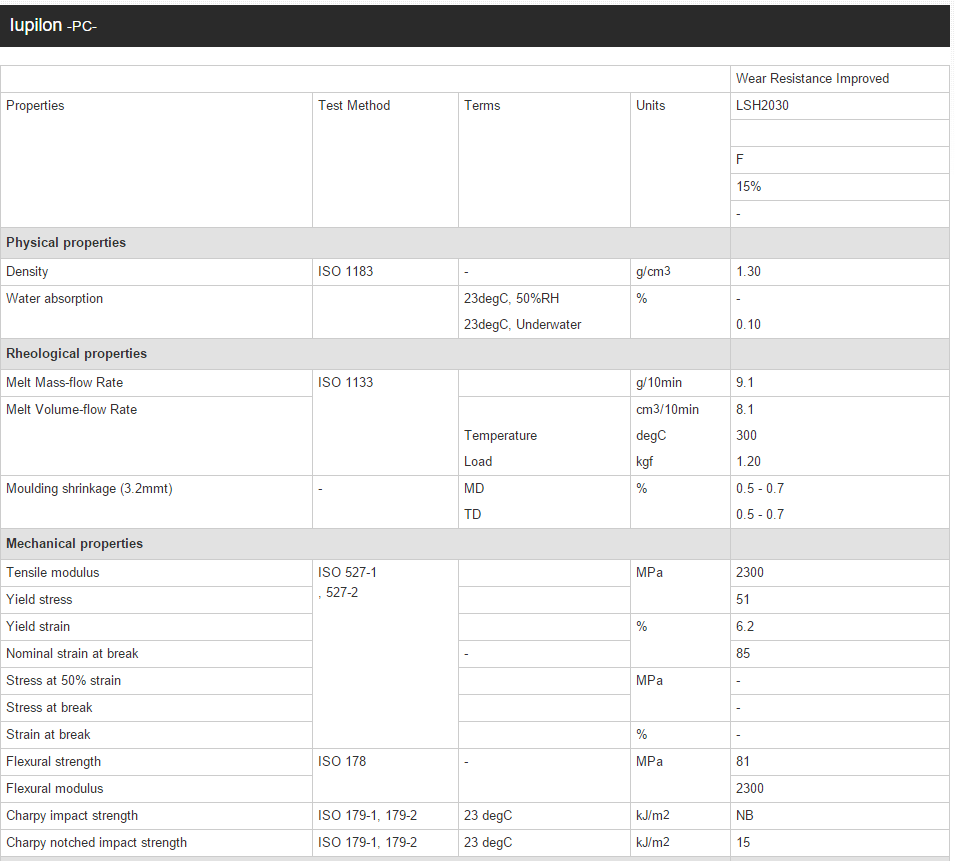Select the Flexural modulus label

[x=54, y=788]
